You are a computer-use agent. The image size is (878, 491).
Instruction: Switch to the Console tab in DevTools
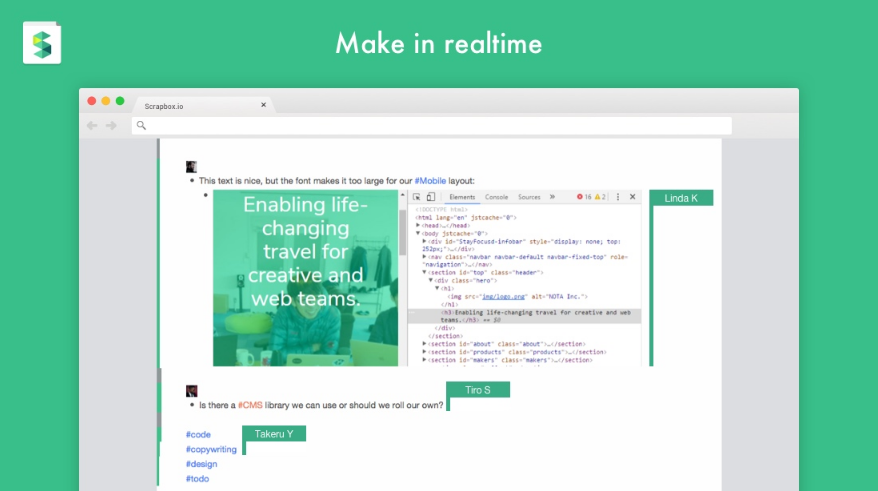[x=496, y=197]
